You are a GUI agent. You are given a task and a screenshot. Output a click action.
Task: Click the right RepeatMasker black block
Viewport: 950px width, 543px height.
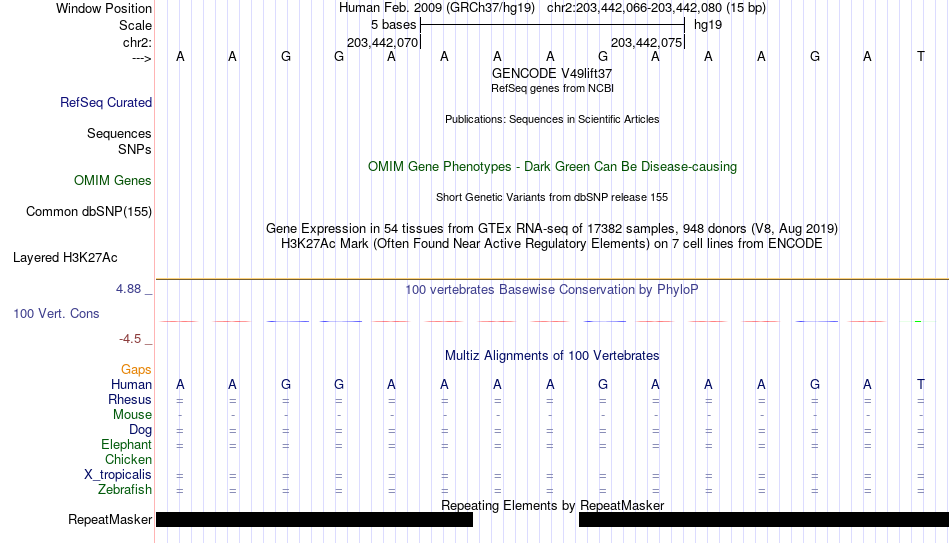click(764, 519)
